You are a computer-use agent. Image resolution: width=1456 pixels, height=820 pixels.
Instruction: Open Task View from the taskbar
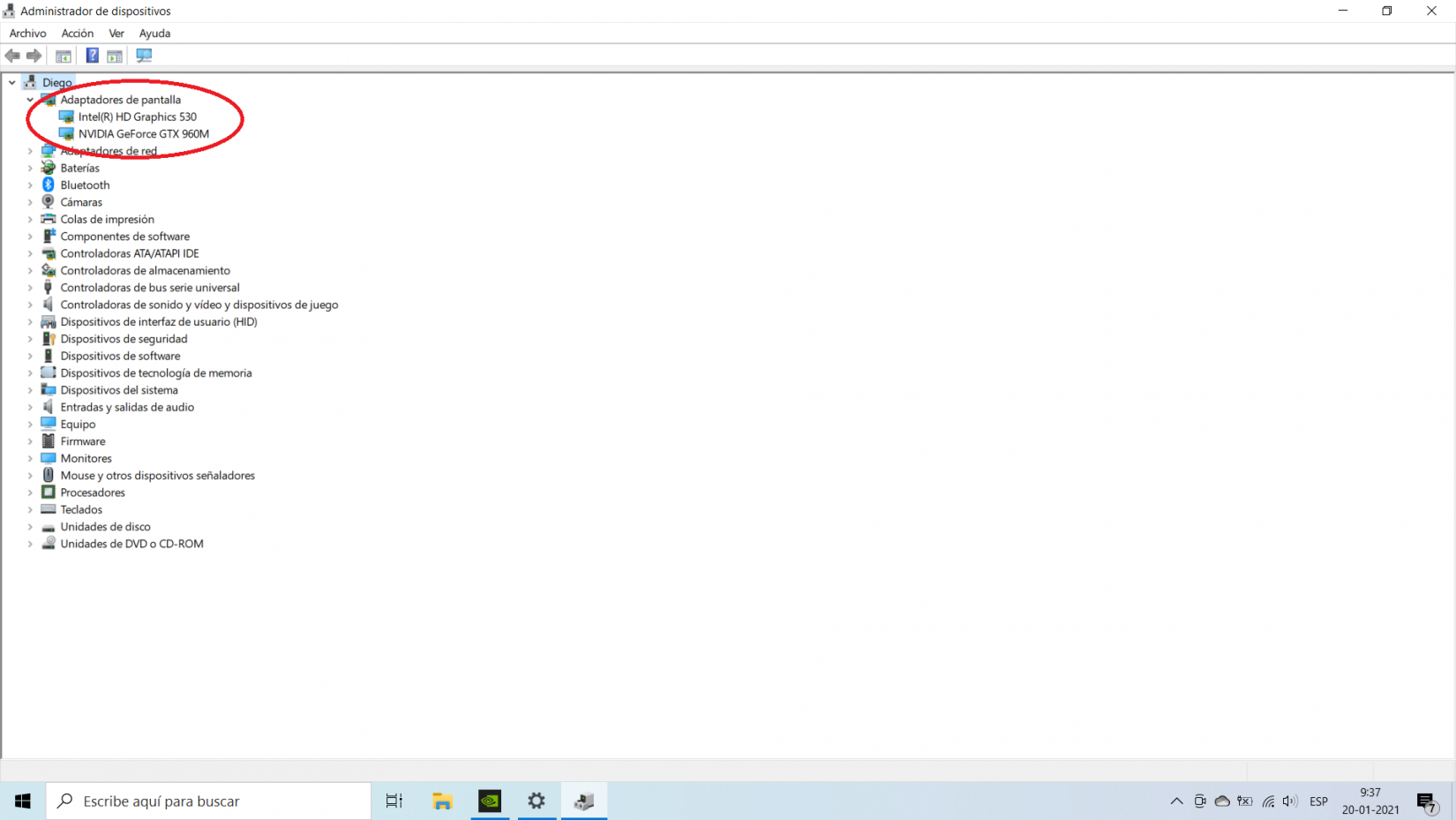394,801
